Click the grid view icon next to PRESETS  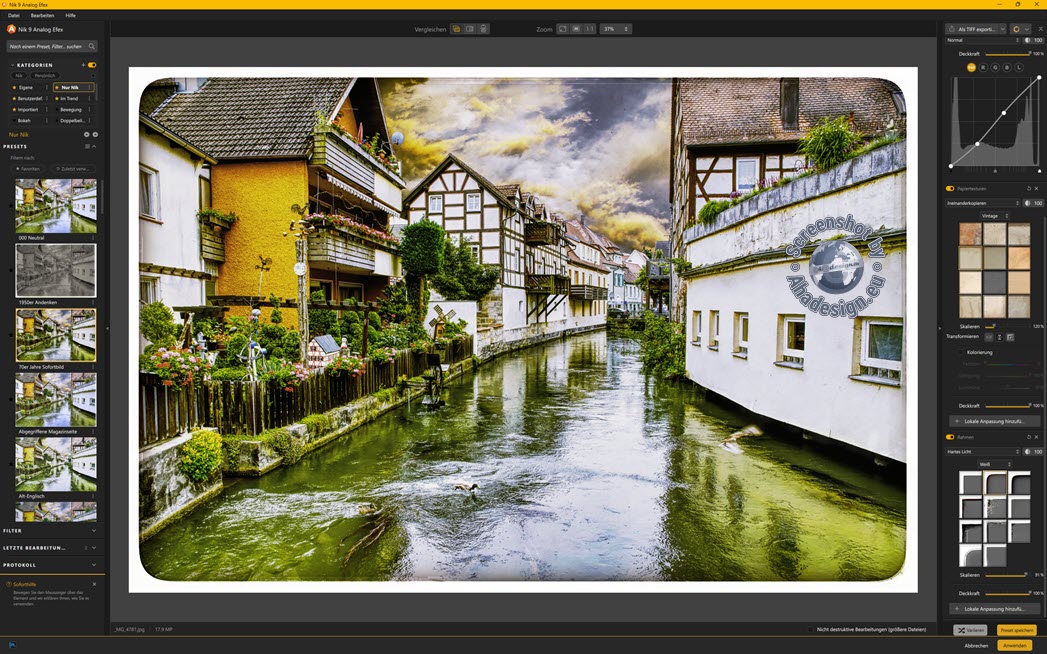[x=87, y=146]
